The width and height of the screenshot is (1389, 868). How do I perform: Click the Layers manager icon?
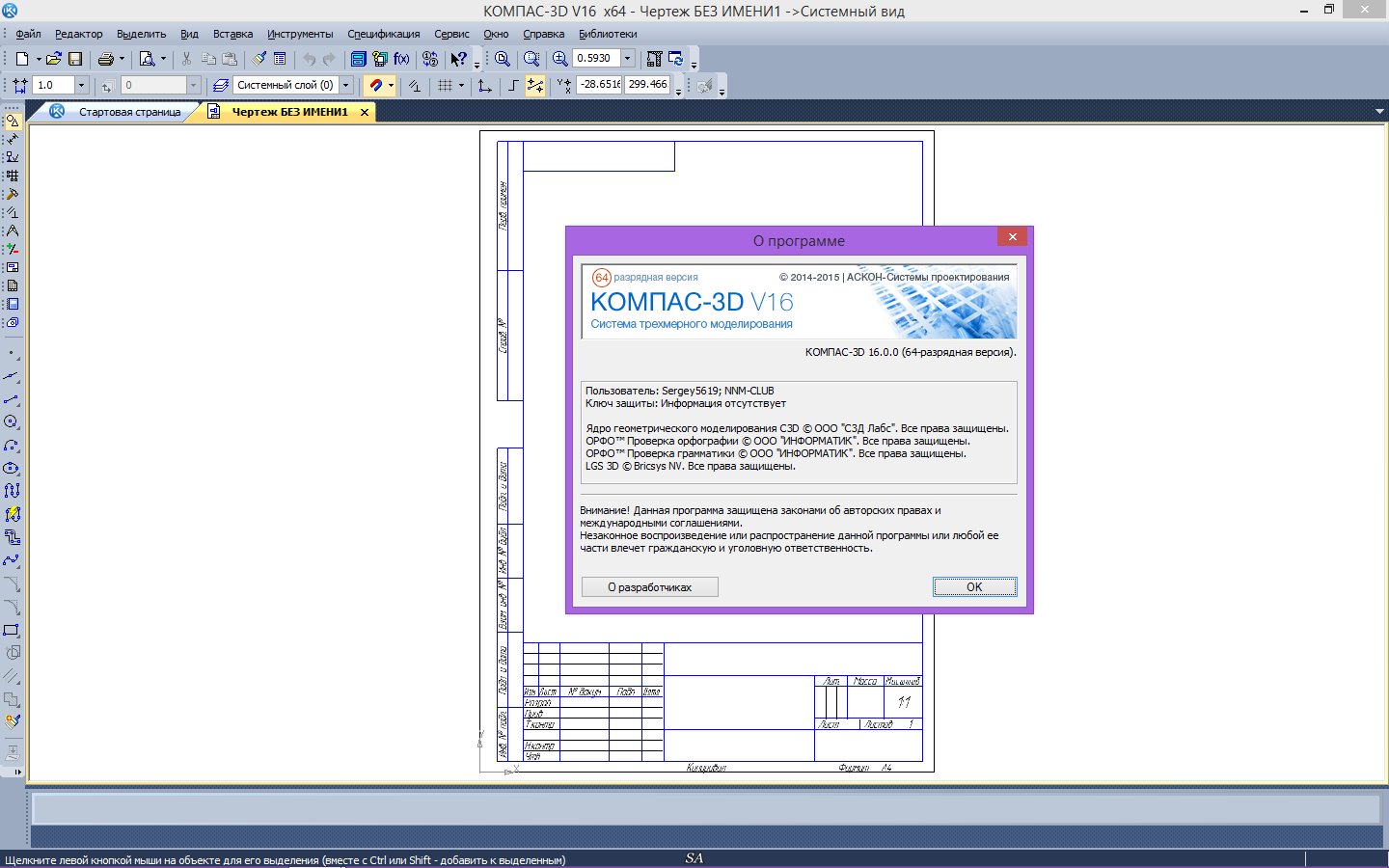click(220, 85)
